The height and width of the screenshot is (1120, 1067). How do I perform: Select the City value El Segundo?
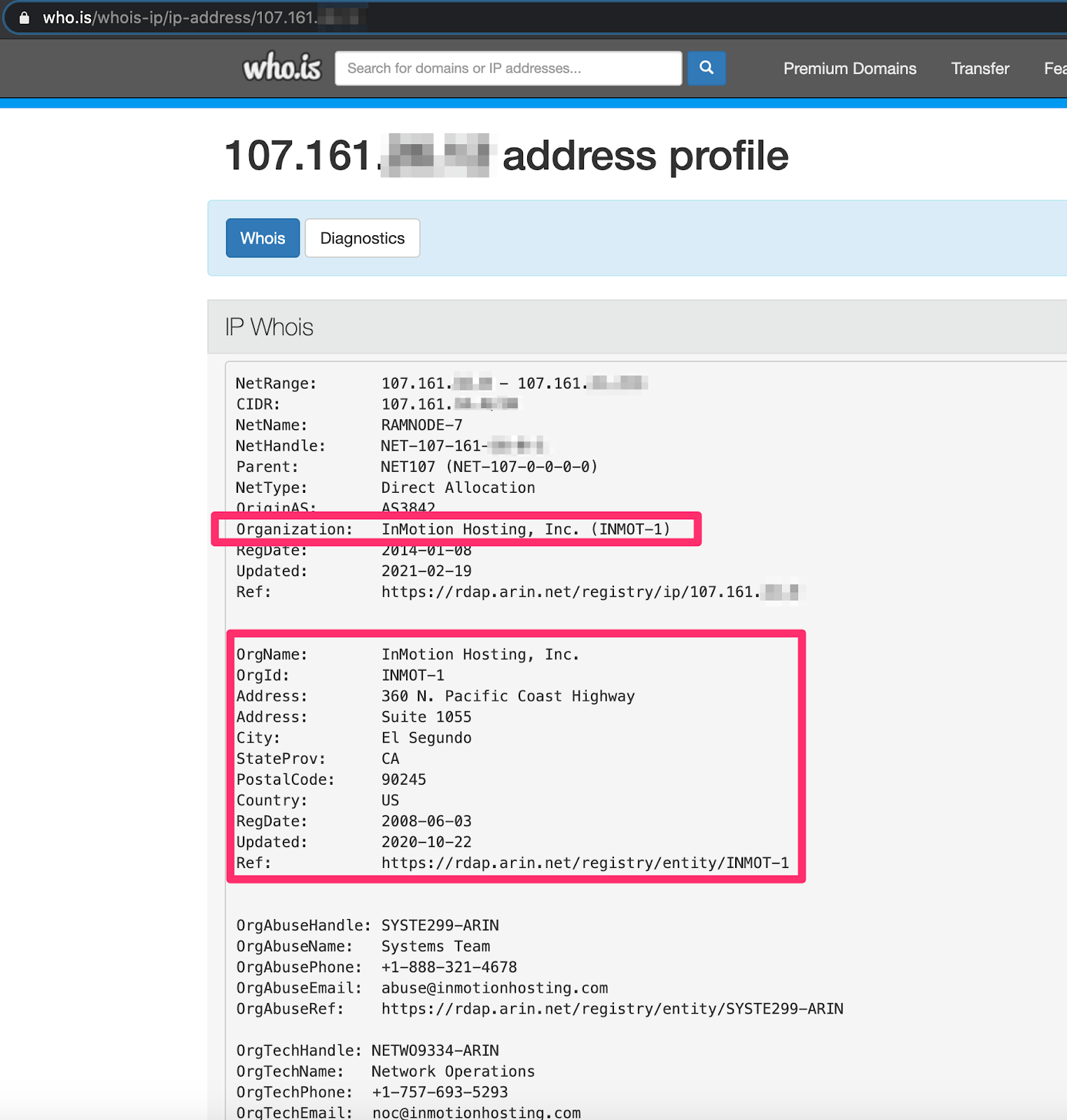[x=426, y=738]
